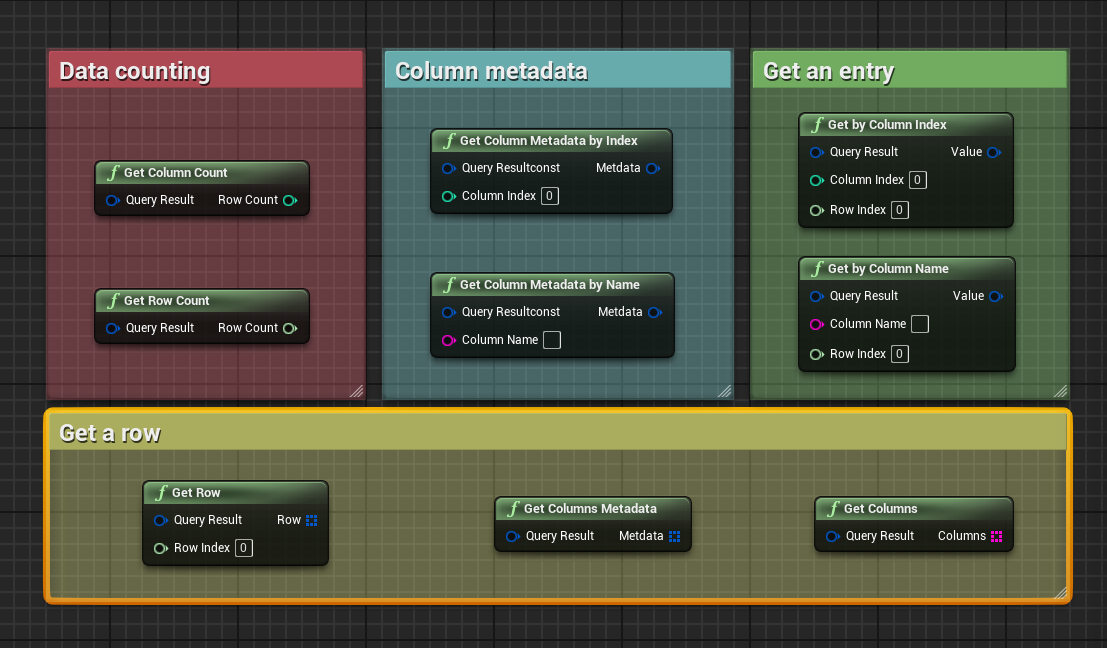Click Columns array output pin on Get Columns
The height and width of the screenshot is (648, 1107).
pyautogui.click(x=996, y=536)
